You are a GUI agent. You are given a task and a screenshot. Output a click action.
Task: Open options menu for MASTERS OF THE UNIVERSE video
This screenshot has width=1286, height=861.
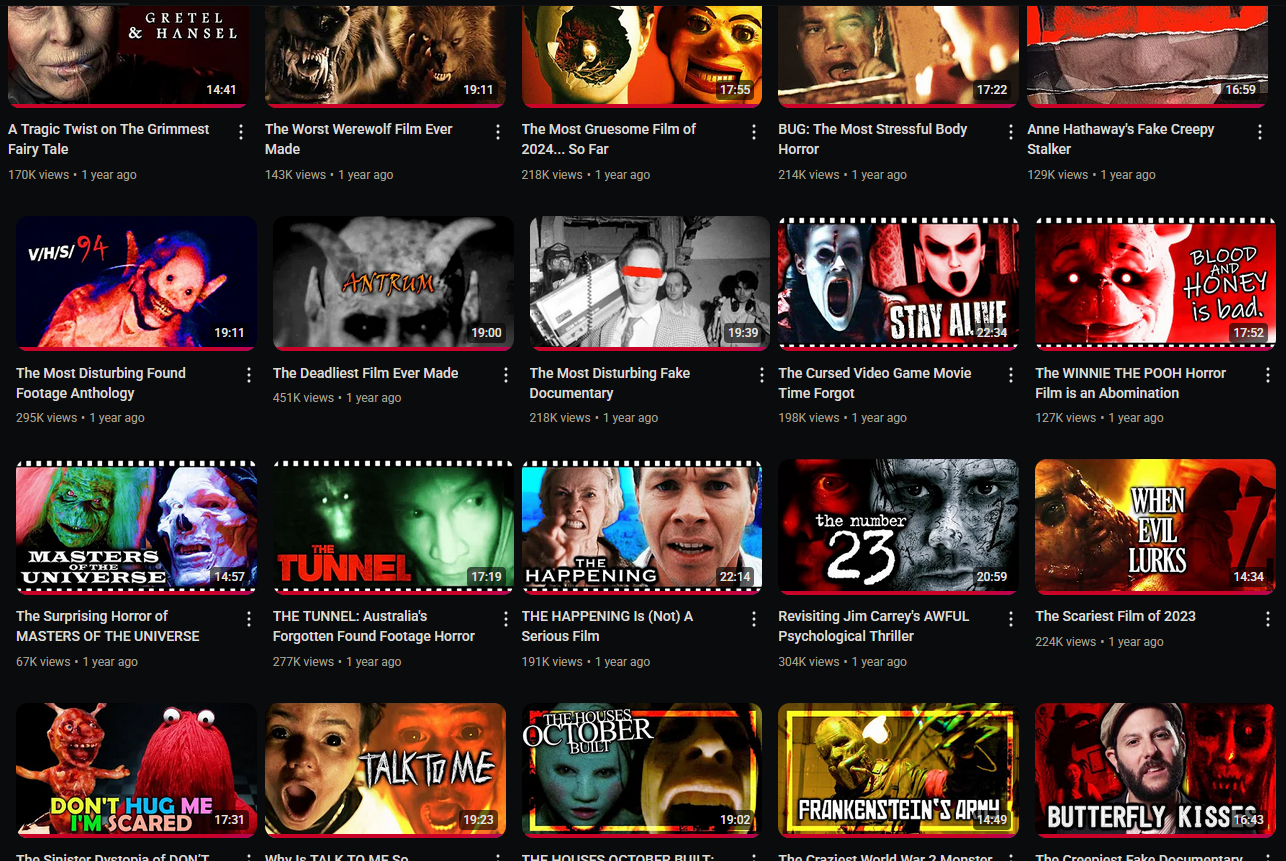pyautogui.click(x=249, y=619)
